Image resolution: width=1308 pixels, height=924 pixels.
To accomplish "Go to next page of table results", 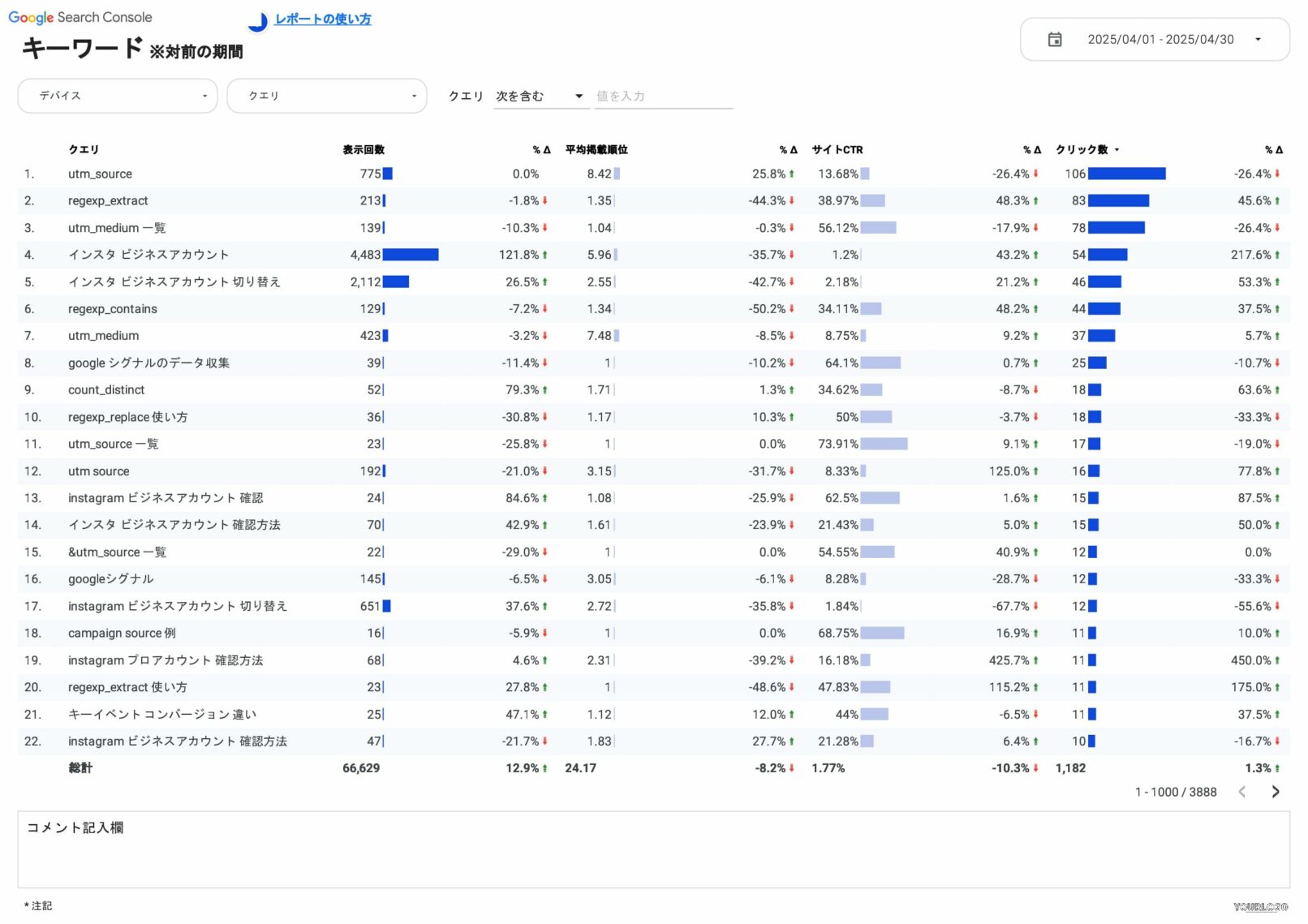I will point(1275,792).
